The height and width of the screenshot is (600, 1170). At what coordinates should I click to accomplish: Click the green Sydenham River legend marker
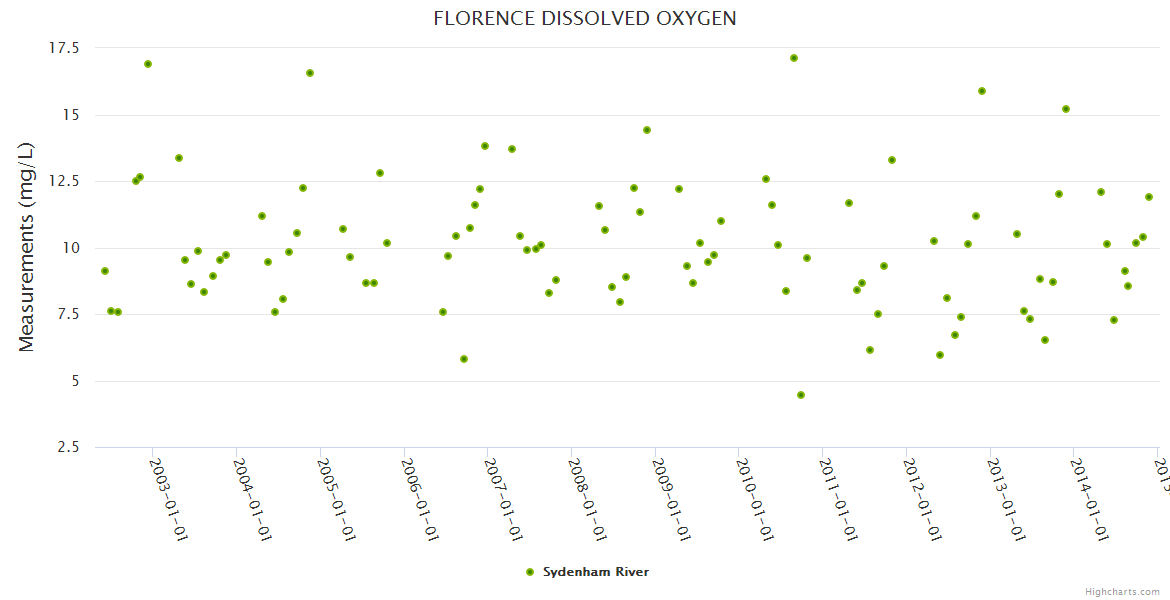530,572
